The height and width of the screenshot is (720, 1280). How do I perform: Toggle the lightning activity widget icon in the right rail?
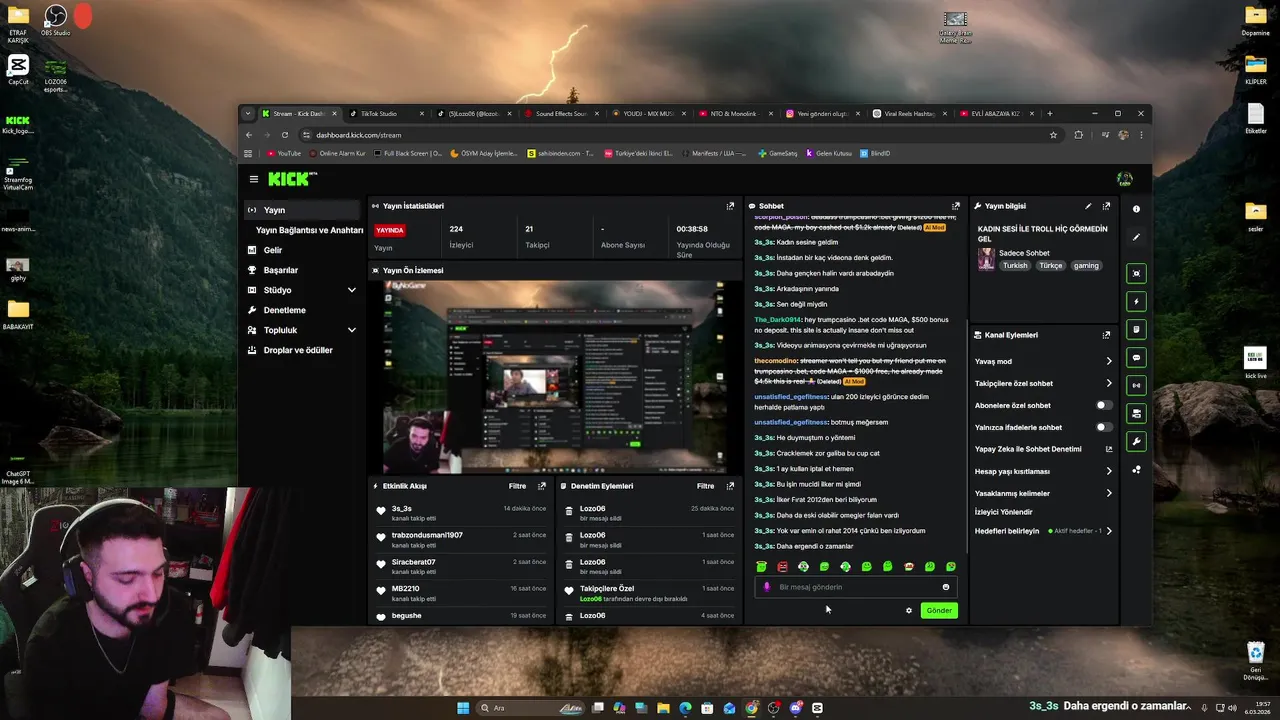(x=1136, y=301)
